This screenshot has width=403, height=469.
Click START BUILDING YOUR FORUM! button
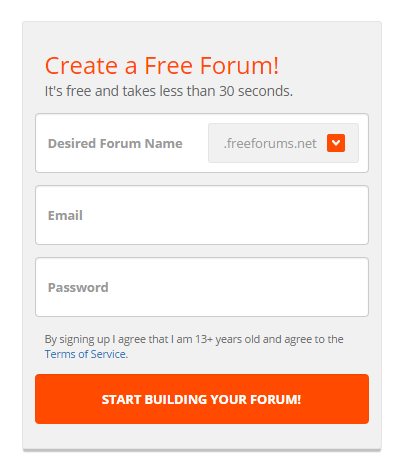pyautogui.click(x=202, y=399)
